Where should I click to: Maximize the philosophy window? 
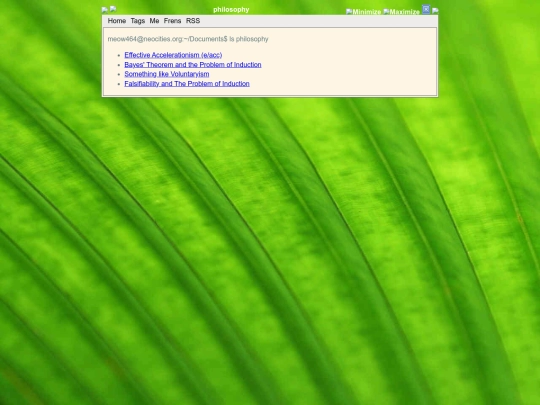coord(402,12)
